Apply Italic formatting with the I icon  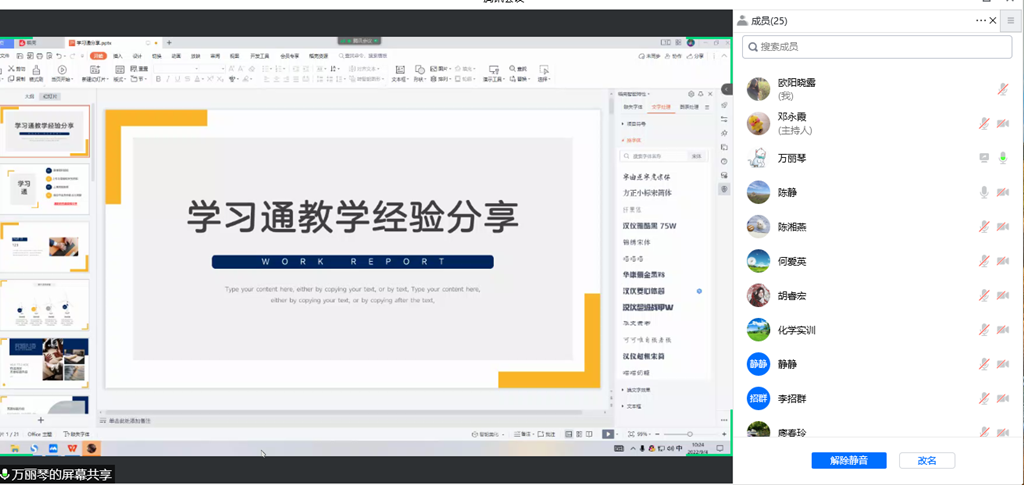pyautogui.click(x=168, y=79)
